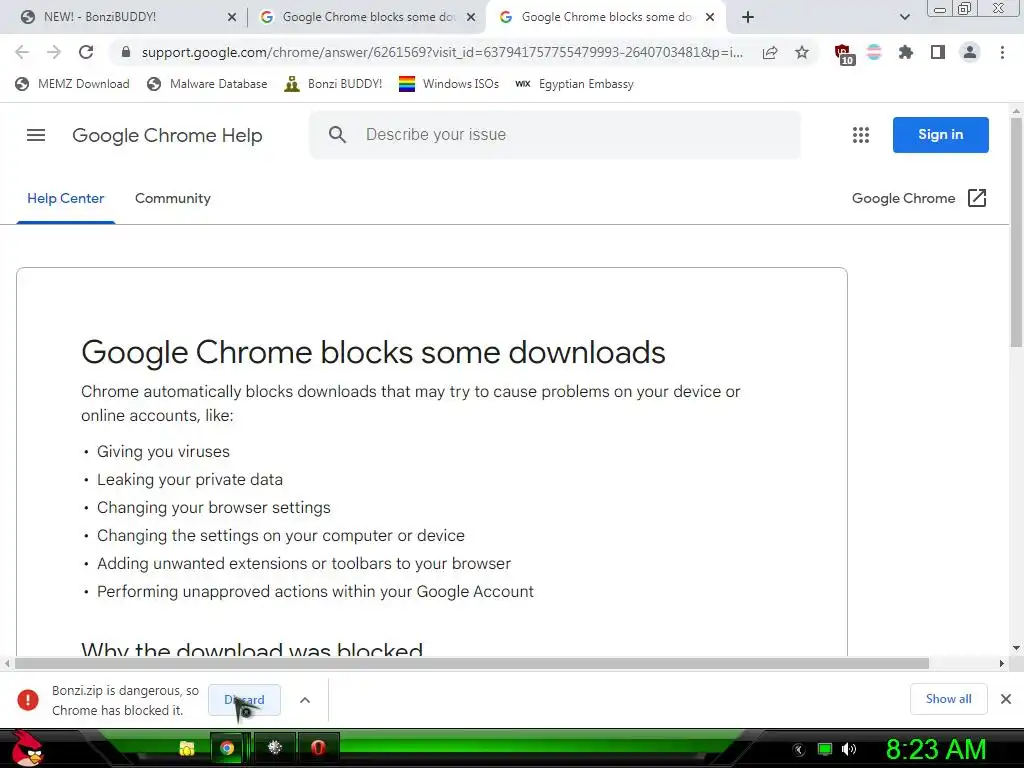Open the red ad blocker extension
The image size is (1024, 768).
[844, 54]
